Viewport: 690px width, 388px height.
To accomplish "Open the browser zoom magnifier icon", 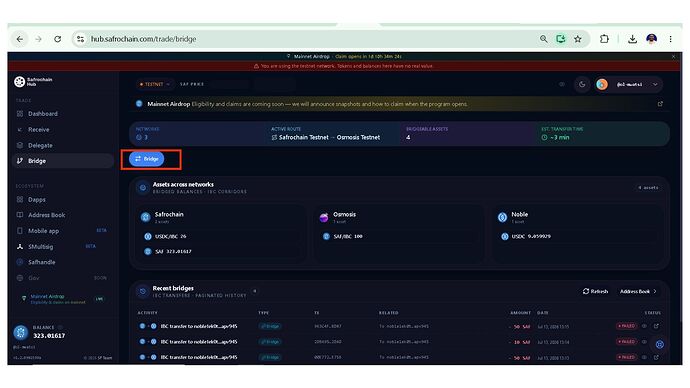I will [x=543, y=39].
